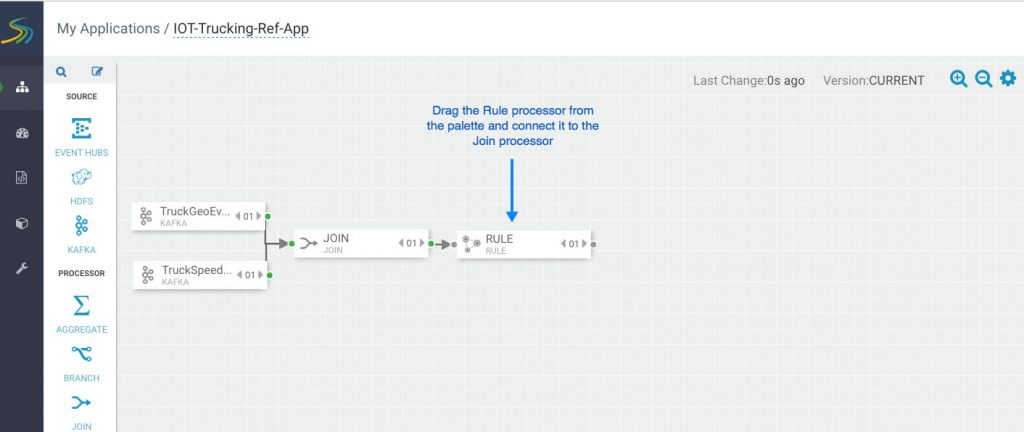1024x432 pixels.
Task: Increase parallelism on the RULE node
Action: click(582, 243)
